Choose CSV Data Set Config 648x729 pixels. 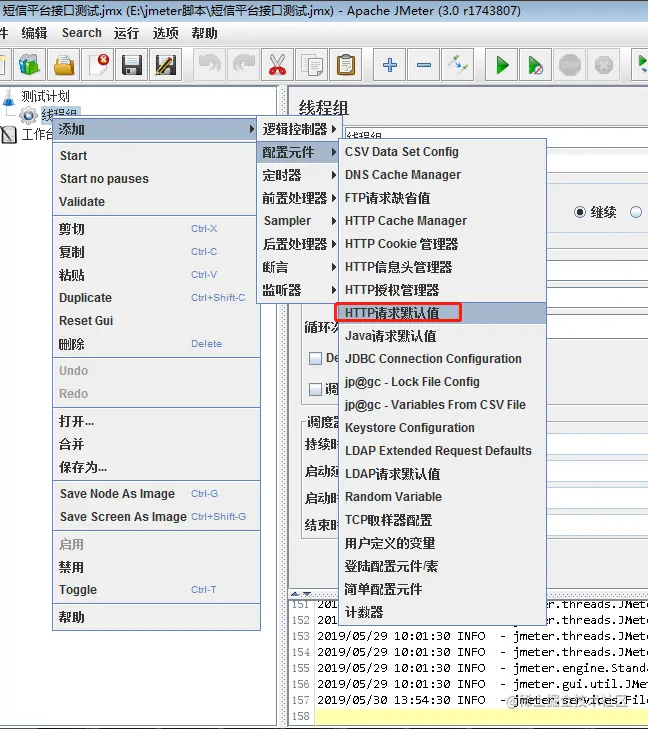(x=442, y=152)
